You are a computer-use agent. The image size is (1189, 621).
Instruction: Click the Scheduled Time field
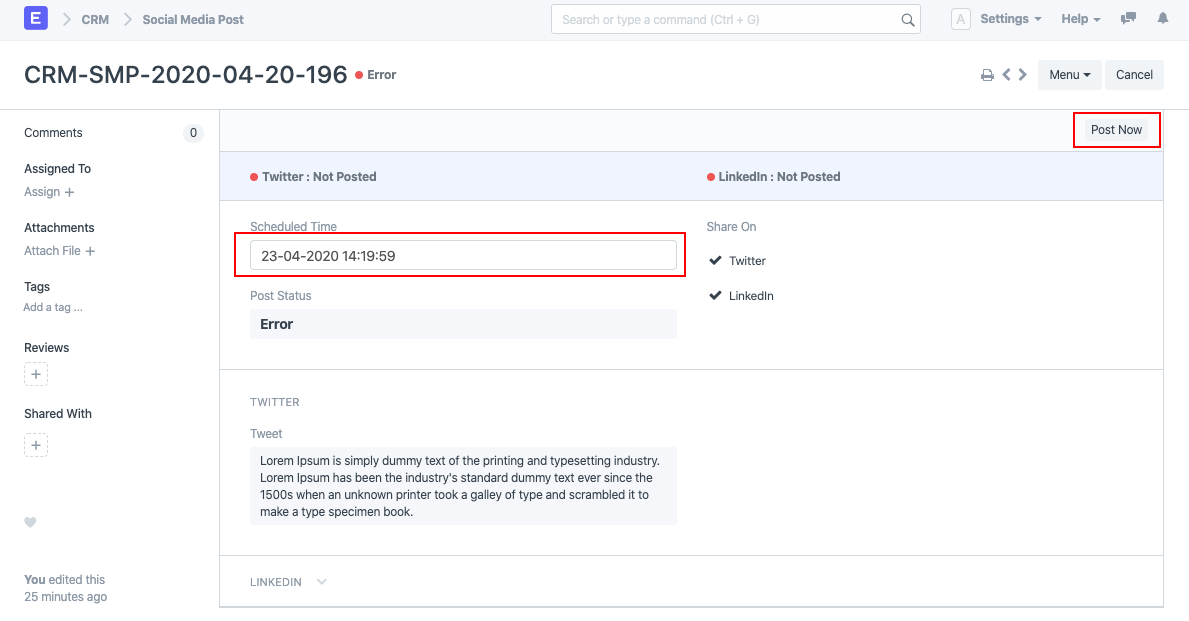click(x=463, y=256)
